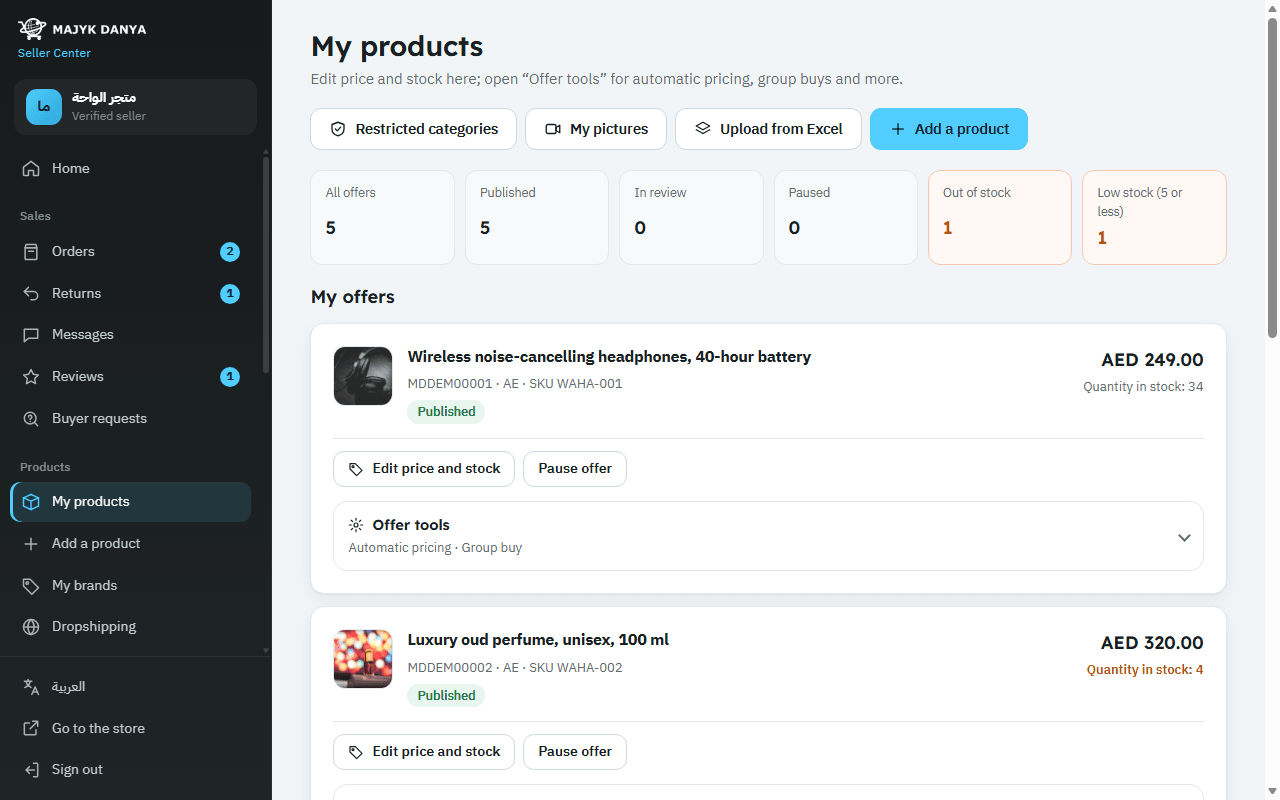This screenshot has height=800, width=1280.
Task: Click the headphones product title
Action: pyautogui.click(x=609, y=357)
